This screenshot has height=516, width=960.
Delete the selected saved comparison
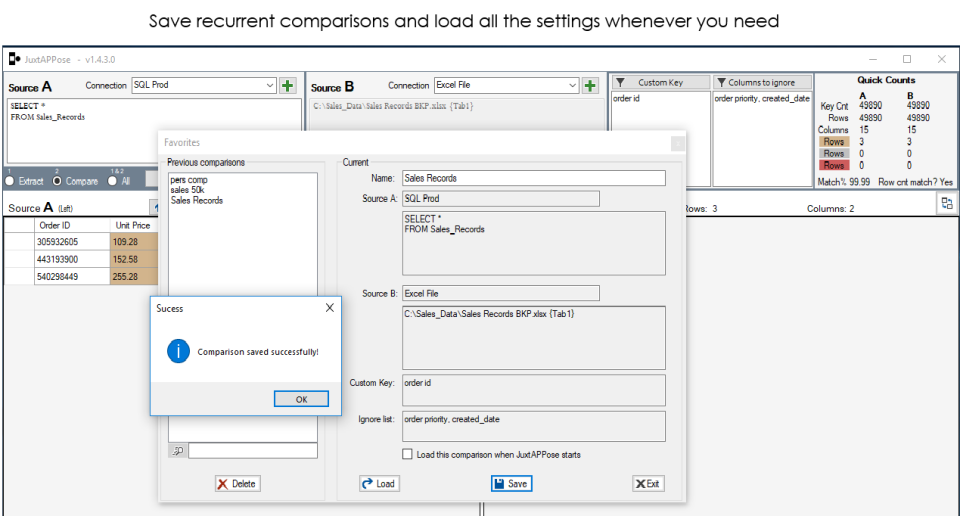[x=238, y=484]
